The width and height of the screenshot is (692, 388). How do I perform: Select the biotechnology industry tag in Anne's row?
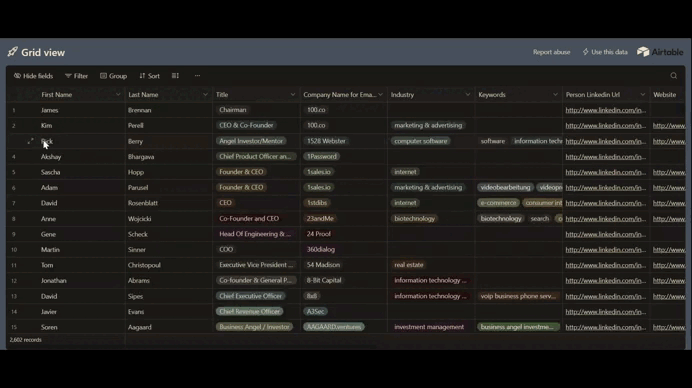click(414, 218)
